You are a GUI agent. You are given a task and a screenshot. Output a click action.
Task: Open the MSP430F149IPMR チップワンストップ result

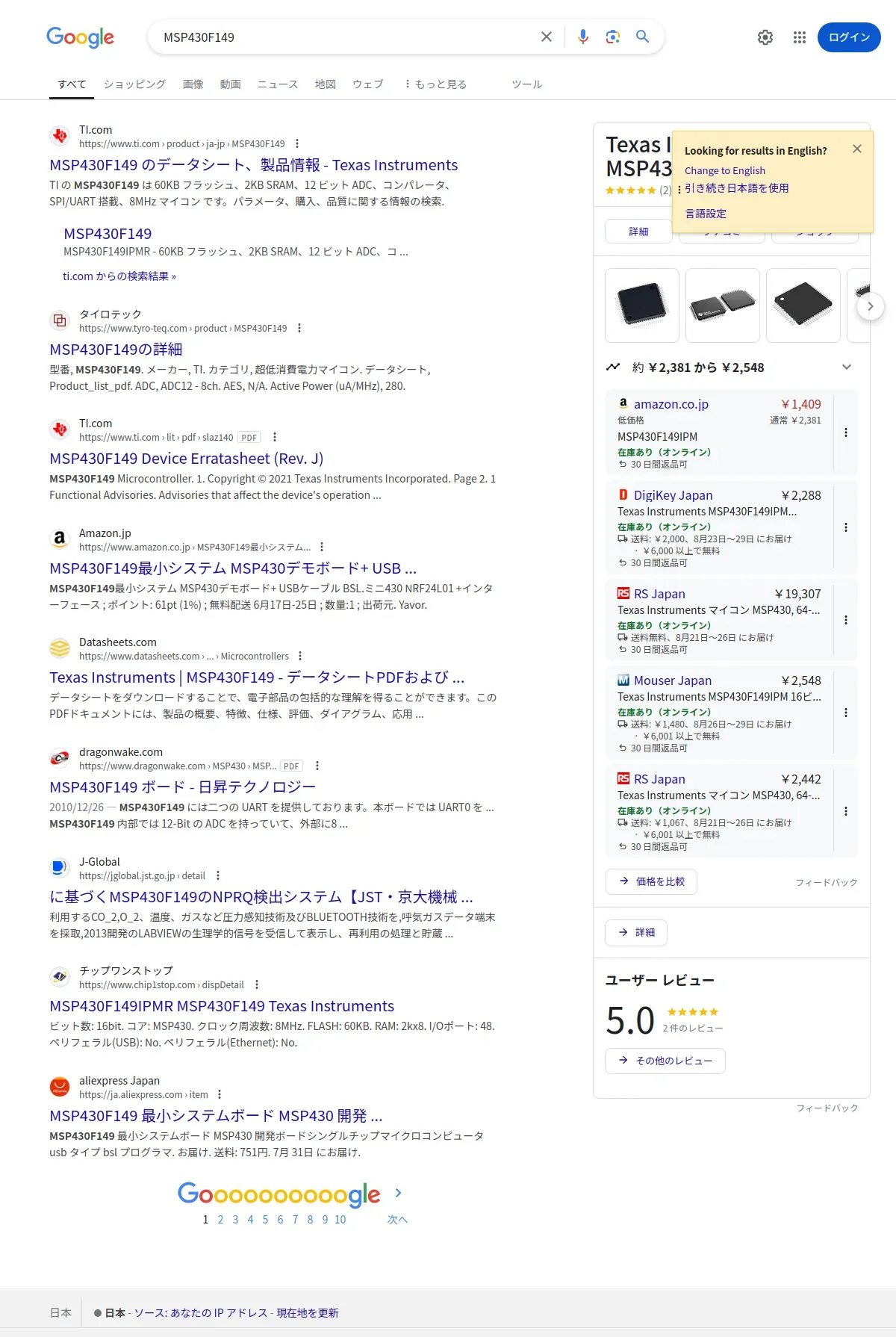click(222, 1006)
